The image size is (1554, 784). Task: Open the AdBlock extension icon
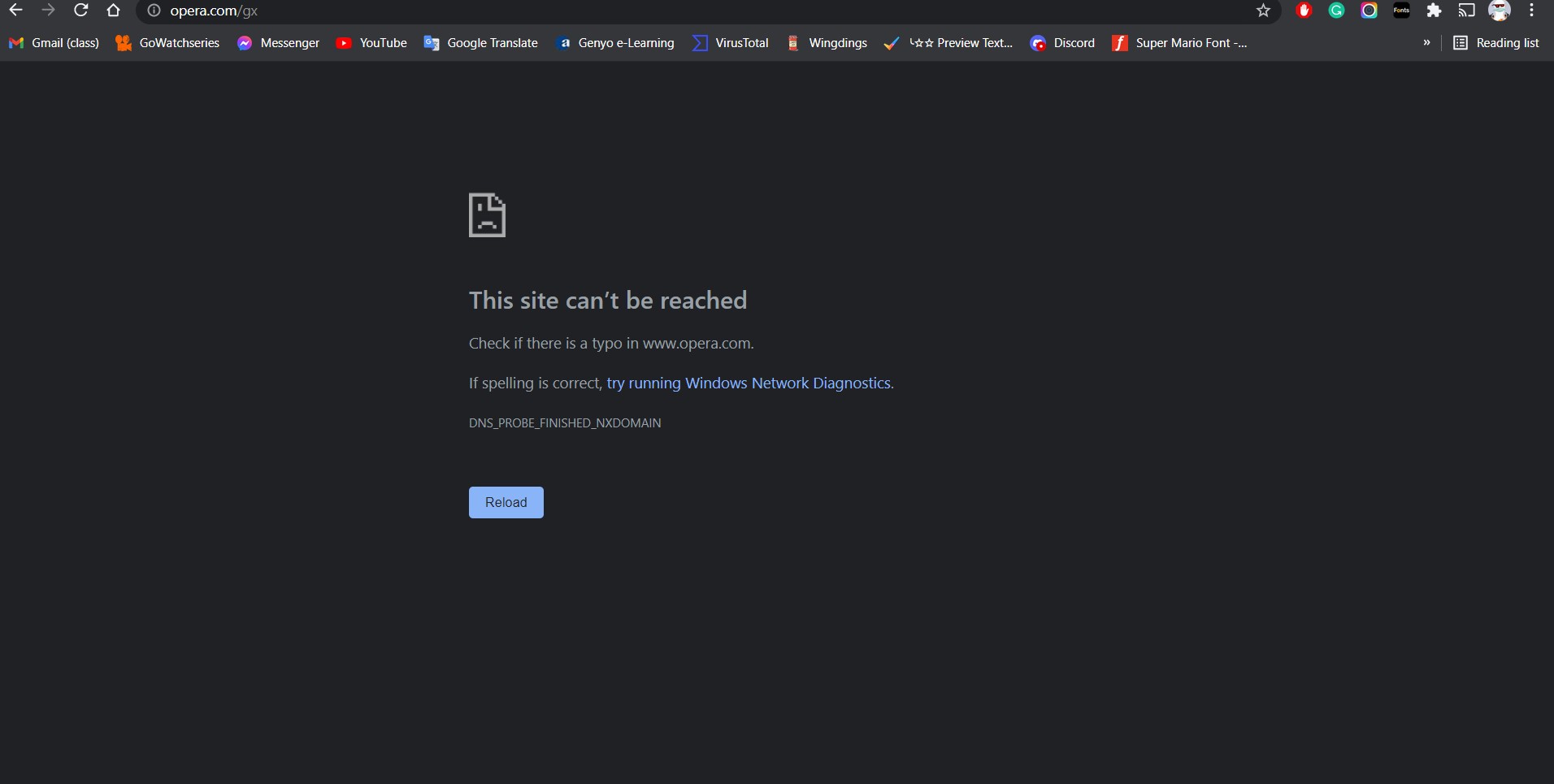1304,11
